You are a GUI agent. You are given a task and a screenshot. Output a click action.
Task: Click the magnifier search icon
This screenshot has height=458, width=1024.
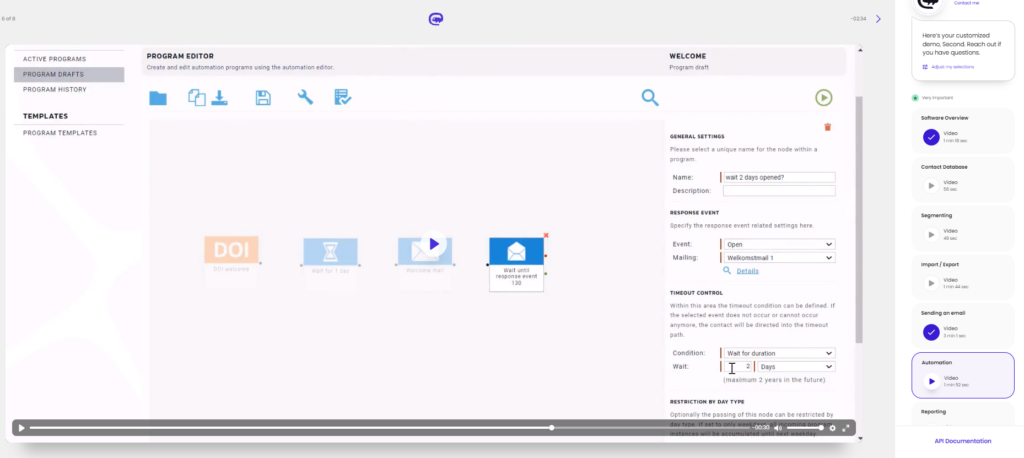650,98
